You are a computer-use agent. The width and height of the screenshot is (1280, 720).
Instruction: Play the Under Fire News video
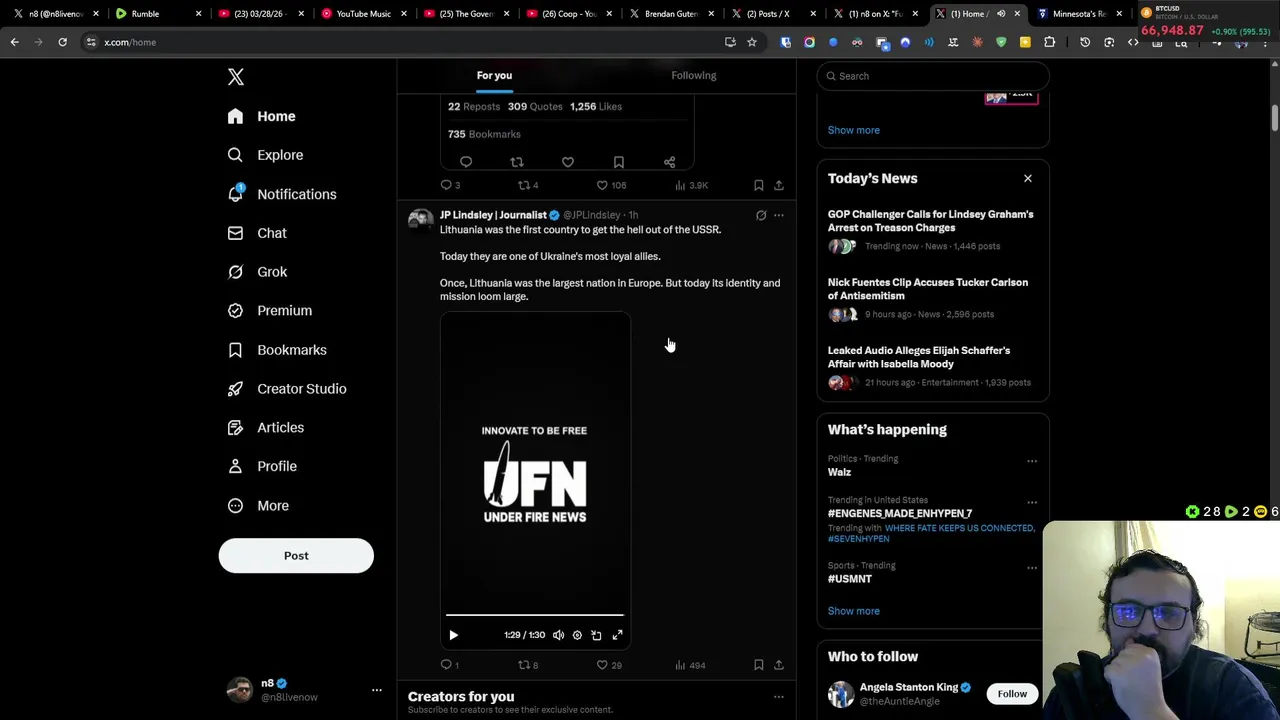(453, 635)
